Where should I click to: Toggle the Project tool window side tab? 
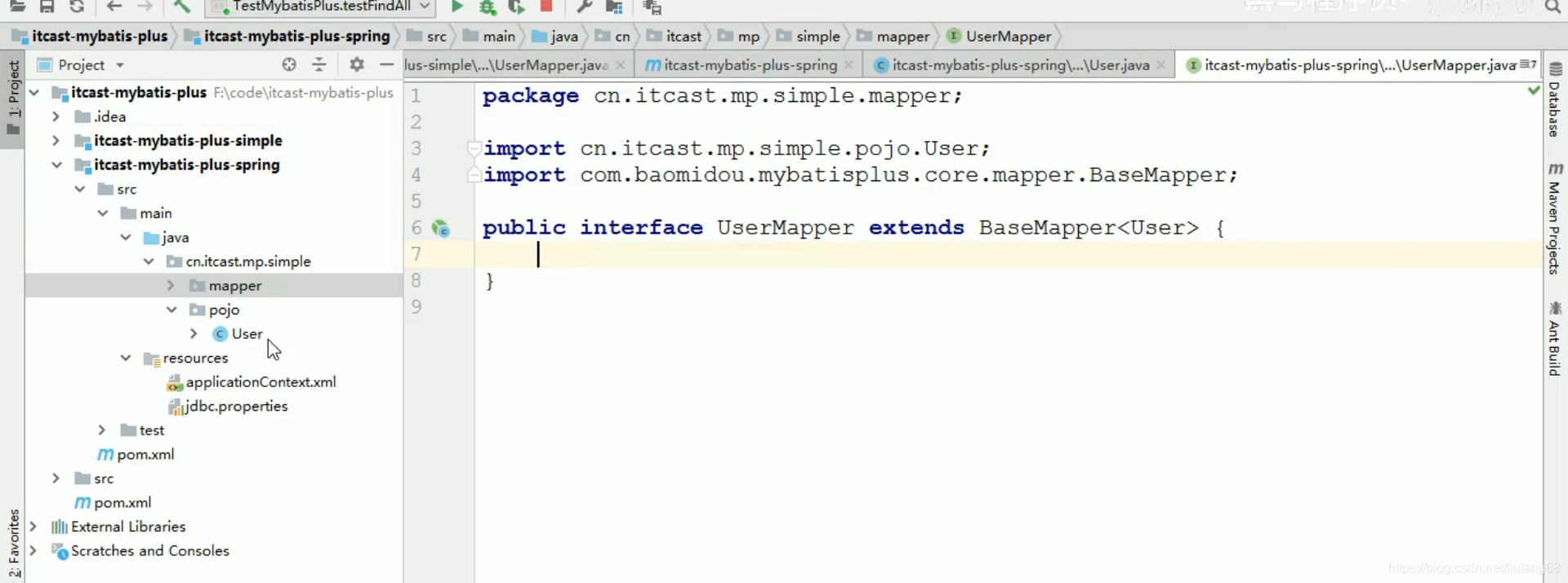click(13, 98)
